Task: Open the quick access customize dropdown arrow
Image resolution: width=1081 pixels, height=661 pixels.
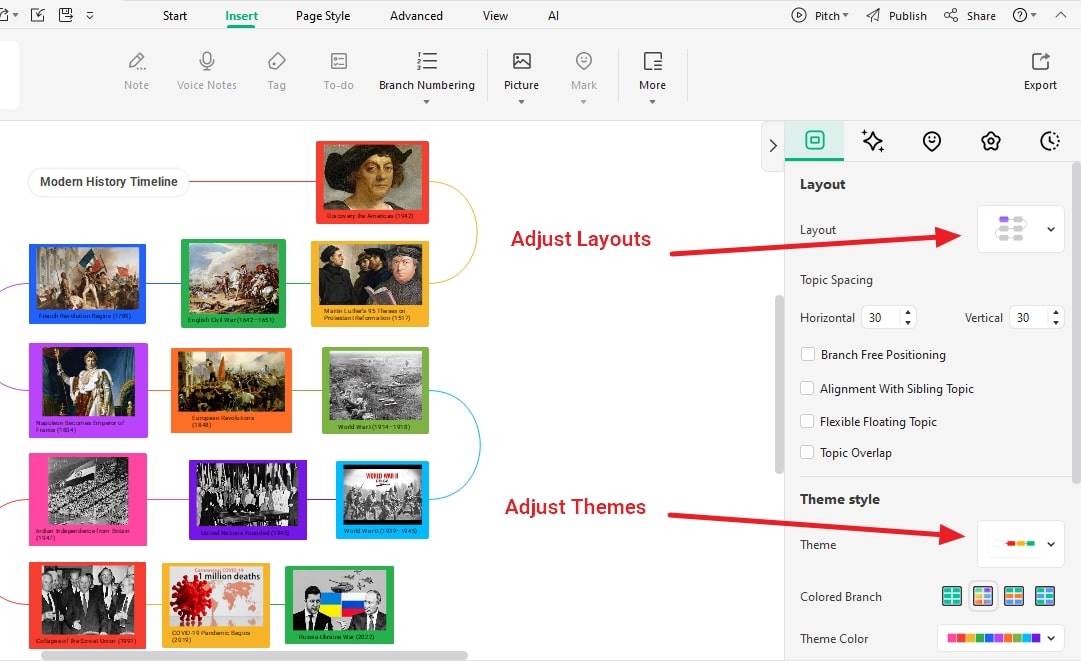Action: coord(90,15)
